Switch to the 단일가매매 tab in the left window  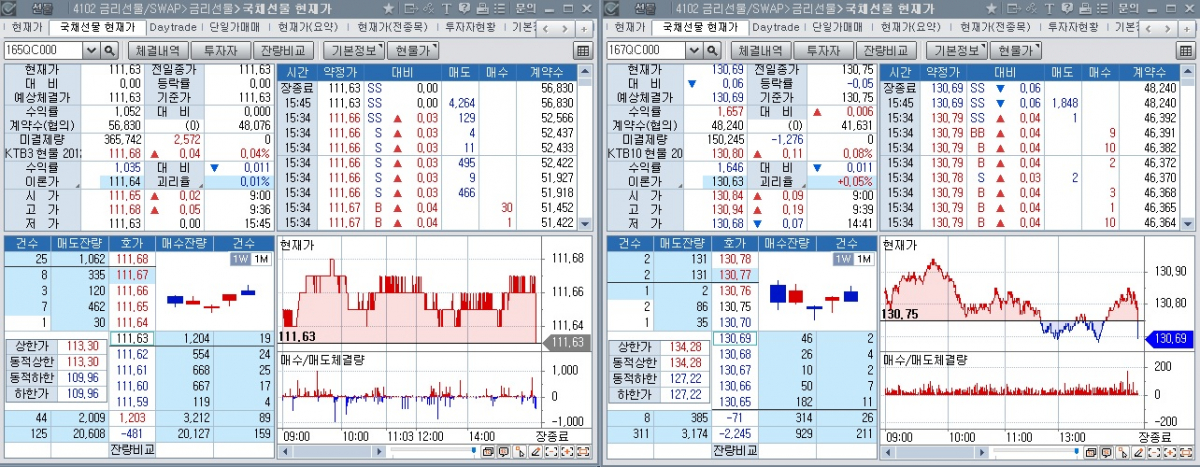[x=237, y=27]
